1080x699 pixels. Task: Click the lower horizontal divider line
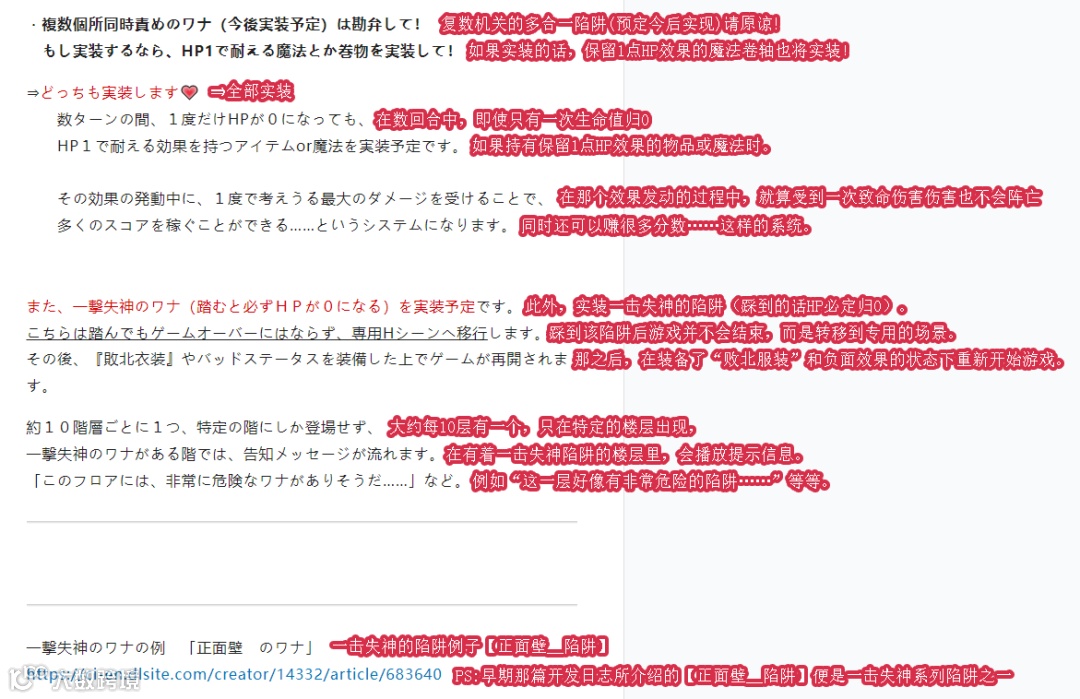[302, 605]
